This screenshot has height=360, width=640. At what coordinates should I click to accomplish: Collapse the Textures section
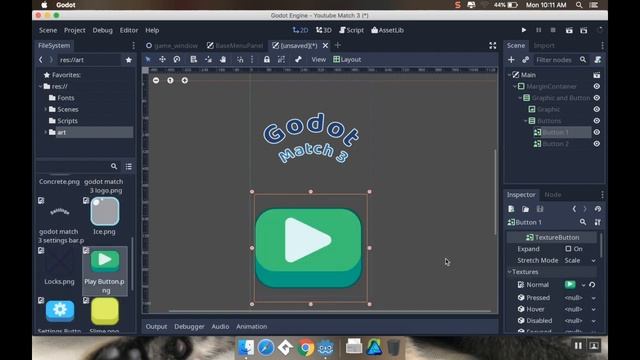[509, 272]
